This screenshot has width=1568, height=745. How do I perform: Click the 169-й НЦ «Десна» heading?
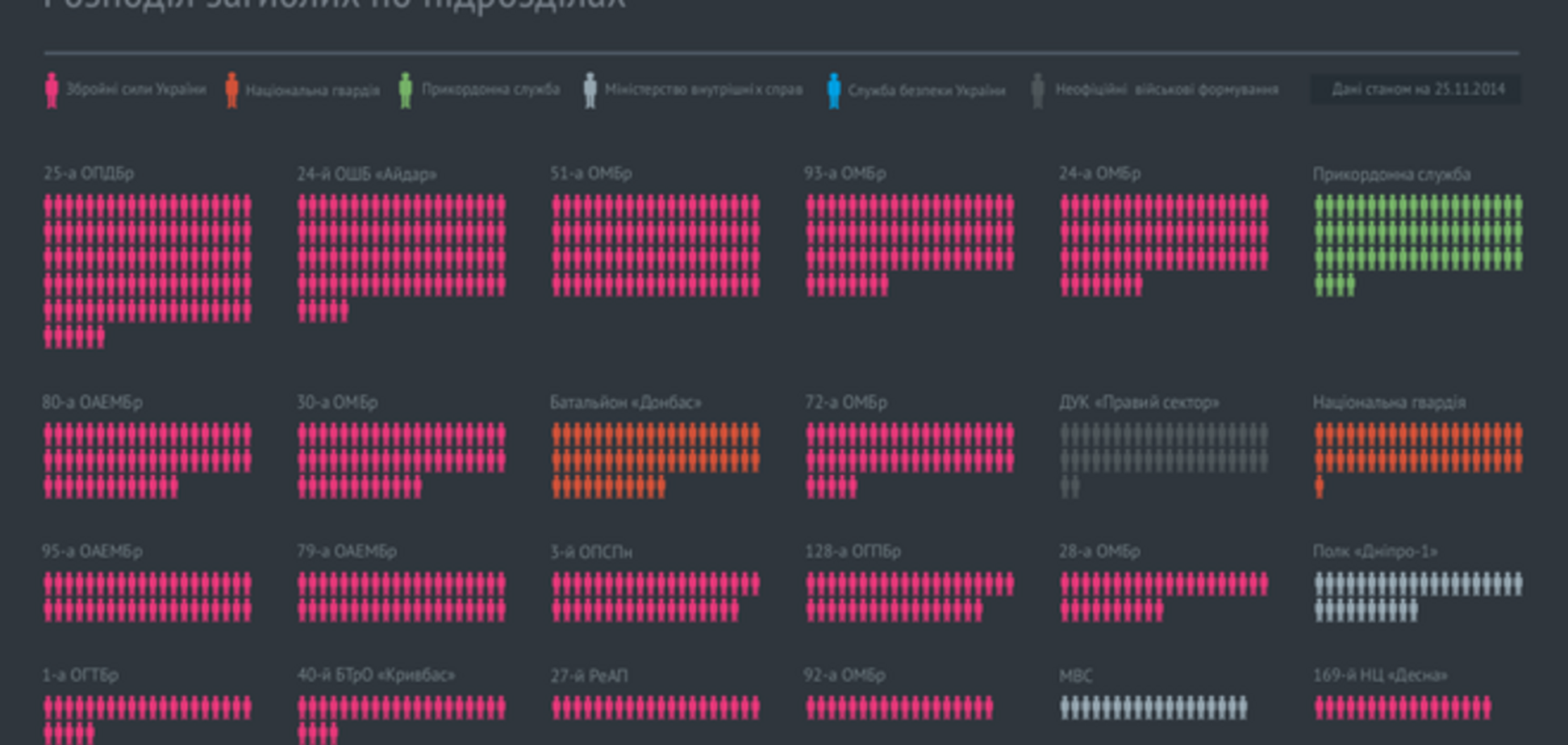[1379, 675]
